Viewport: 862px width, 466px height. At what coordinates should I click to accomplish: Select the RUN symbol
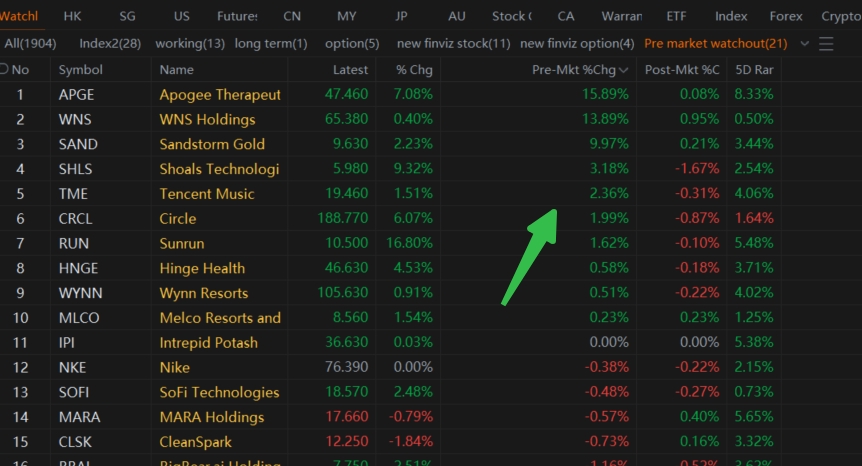click(x=74, y=243)
